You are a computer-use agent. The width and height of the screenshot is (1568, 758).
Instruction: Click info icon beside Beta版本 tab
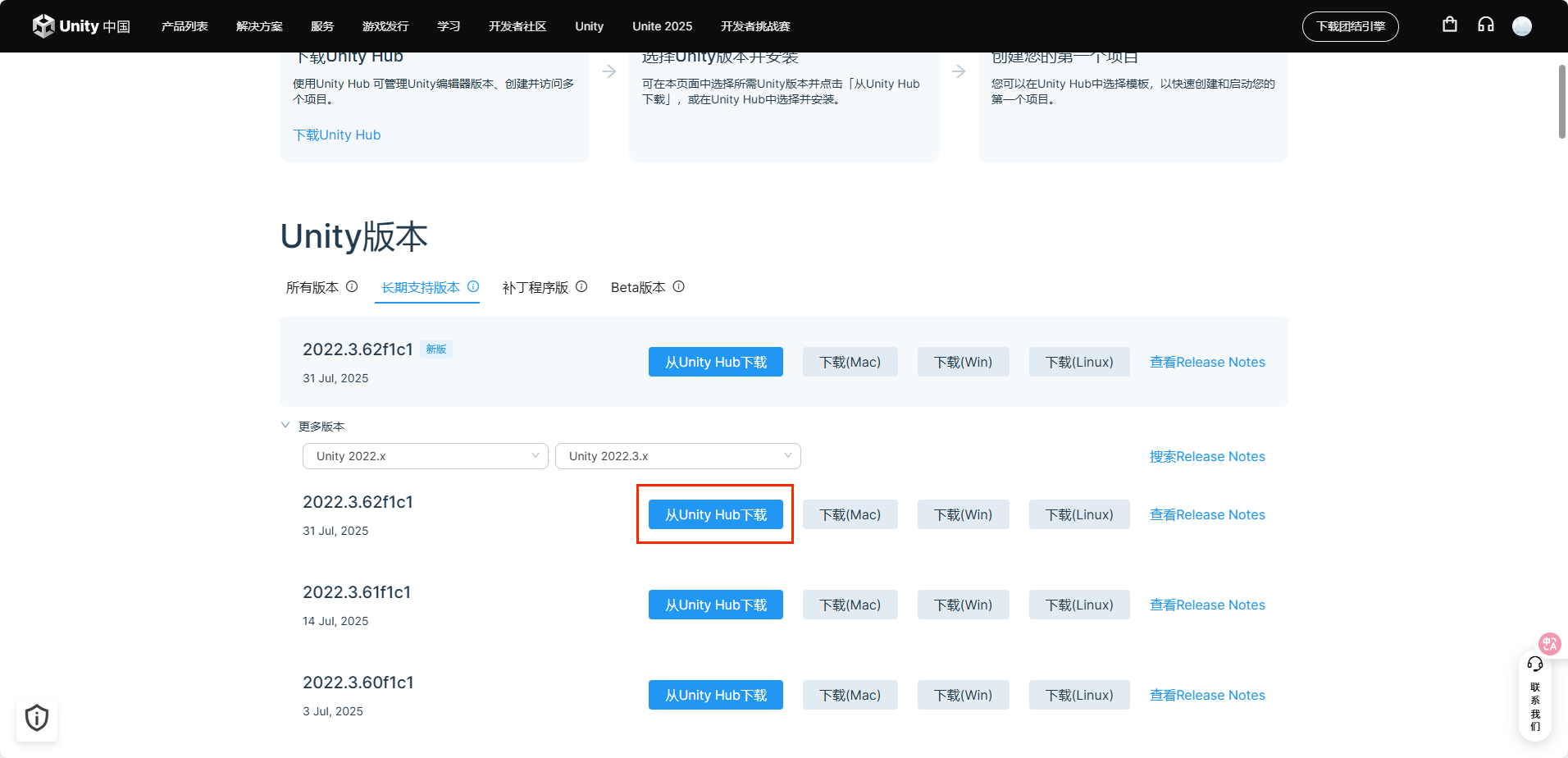click(x=679, y=286)
